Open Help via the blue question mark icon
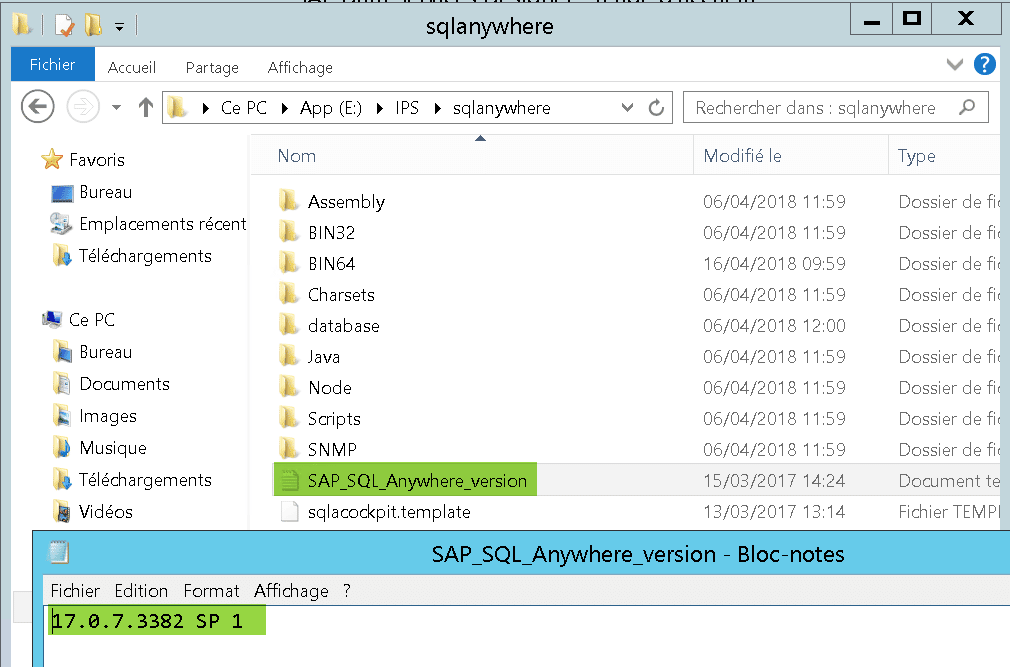The width and height of the screenshot is (1010, 667). 985,65
